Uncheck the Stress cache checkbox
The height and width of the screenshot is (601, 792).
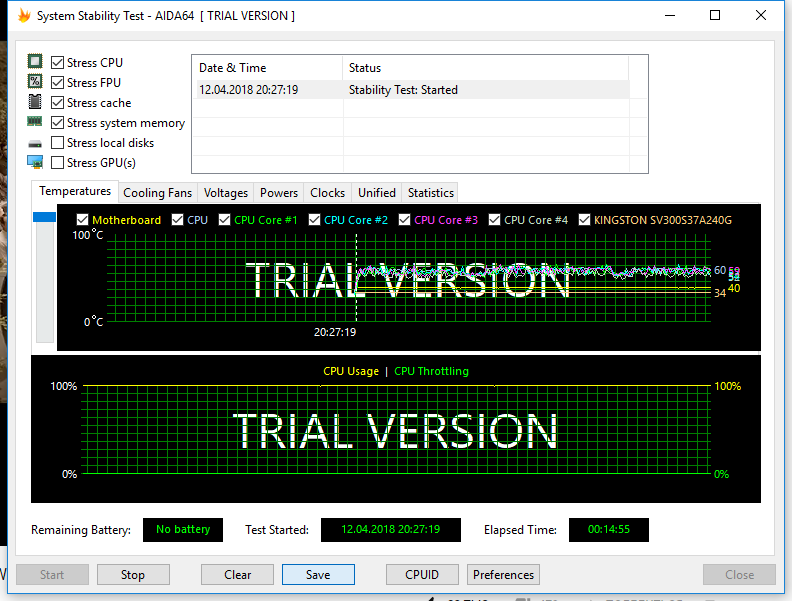pos(58,103)
